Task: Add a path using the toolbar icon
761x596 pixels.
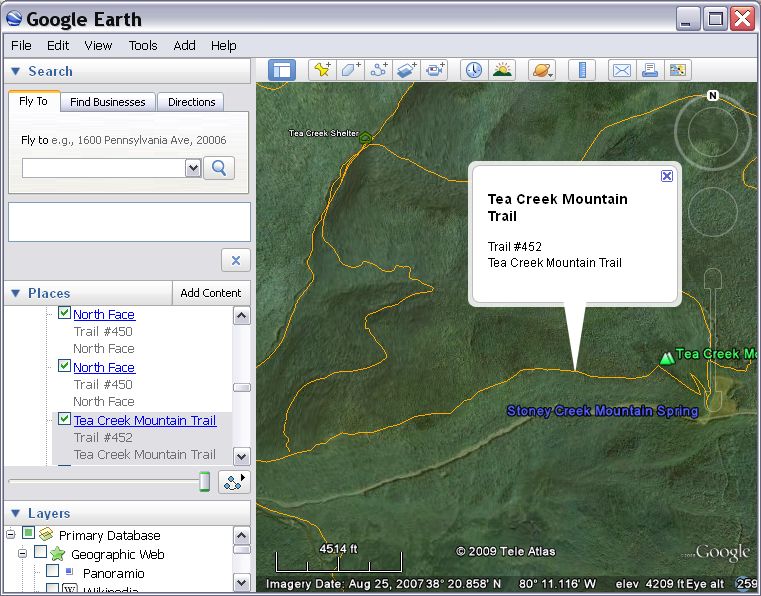Action: point(379,70)
